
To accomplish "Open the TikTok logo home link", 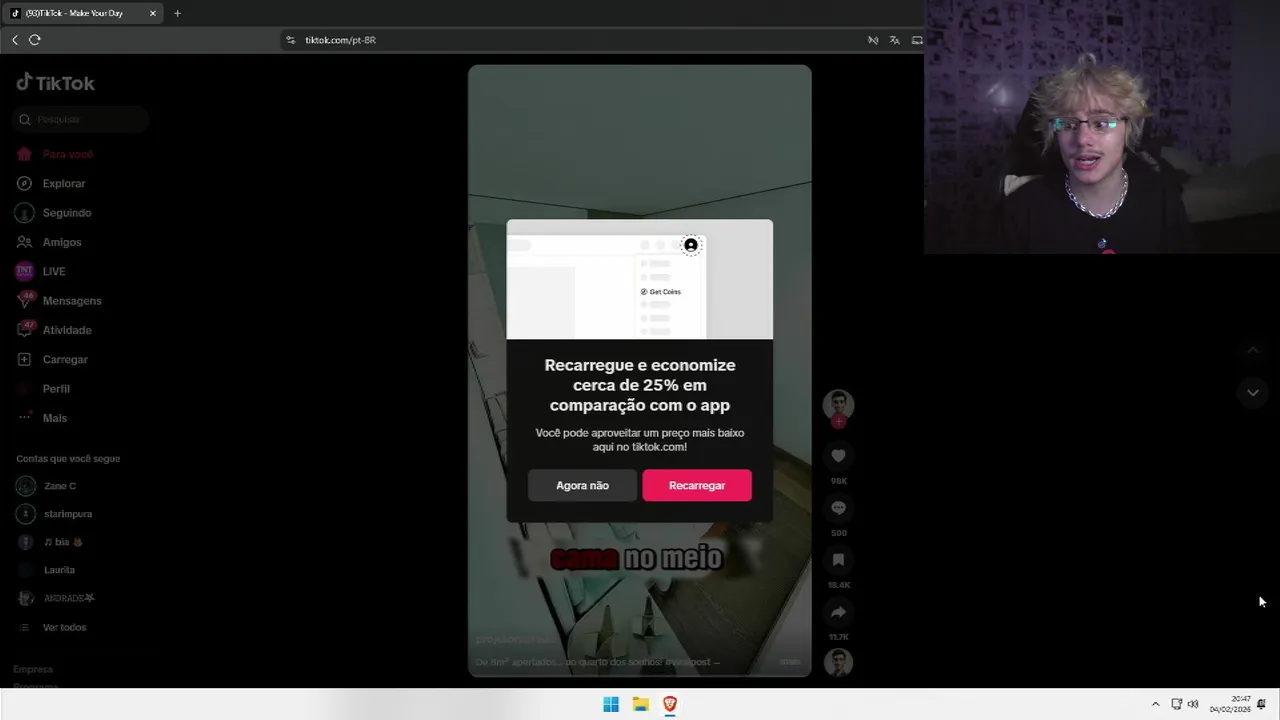I will 56,83.
